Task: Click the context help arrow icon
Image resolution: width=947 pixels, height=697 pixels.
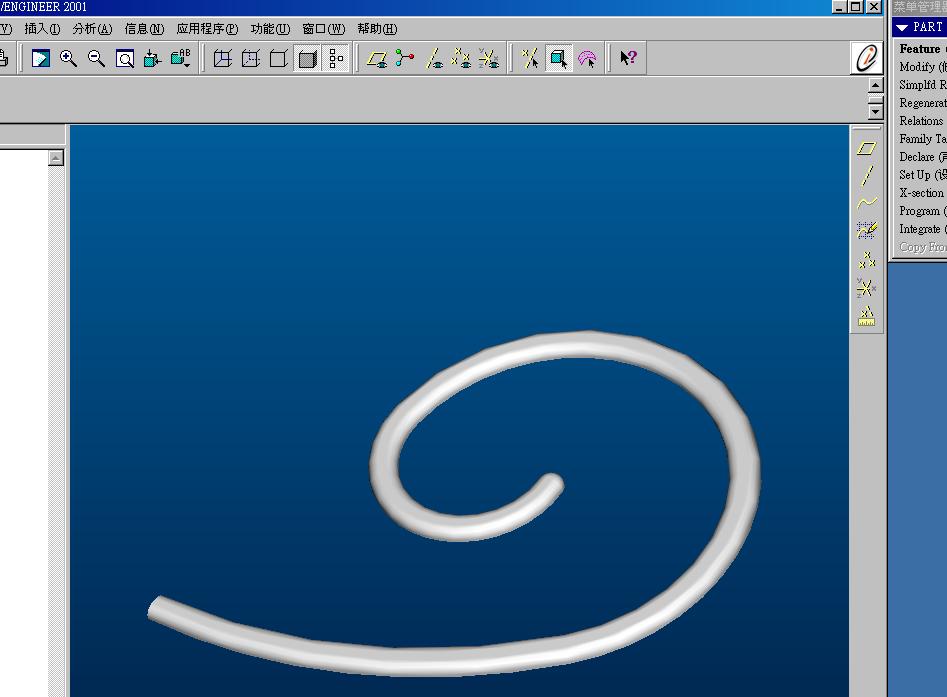Action: (x=628, y=58)
